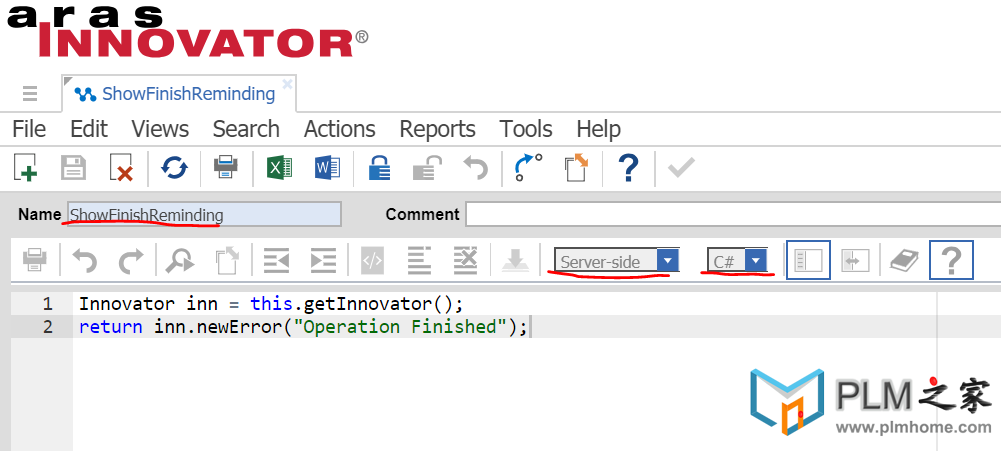Click the Delete item icon
The width and height of the screenshot is (1001, 451).
[x=121, y=169]
